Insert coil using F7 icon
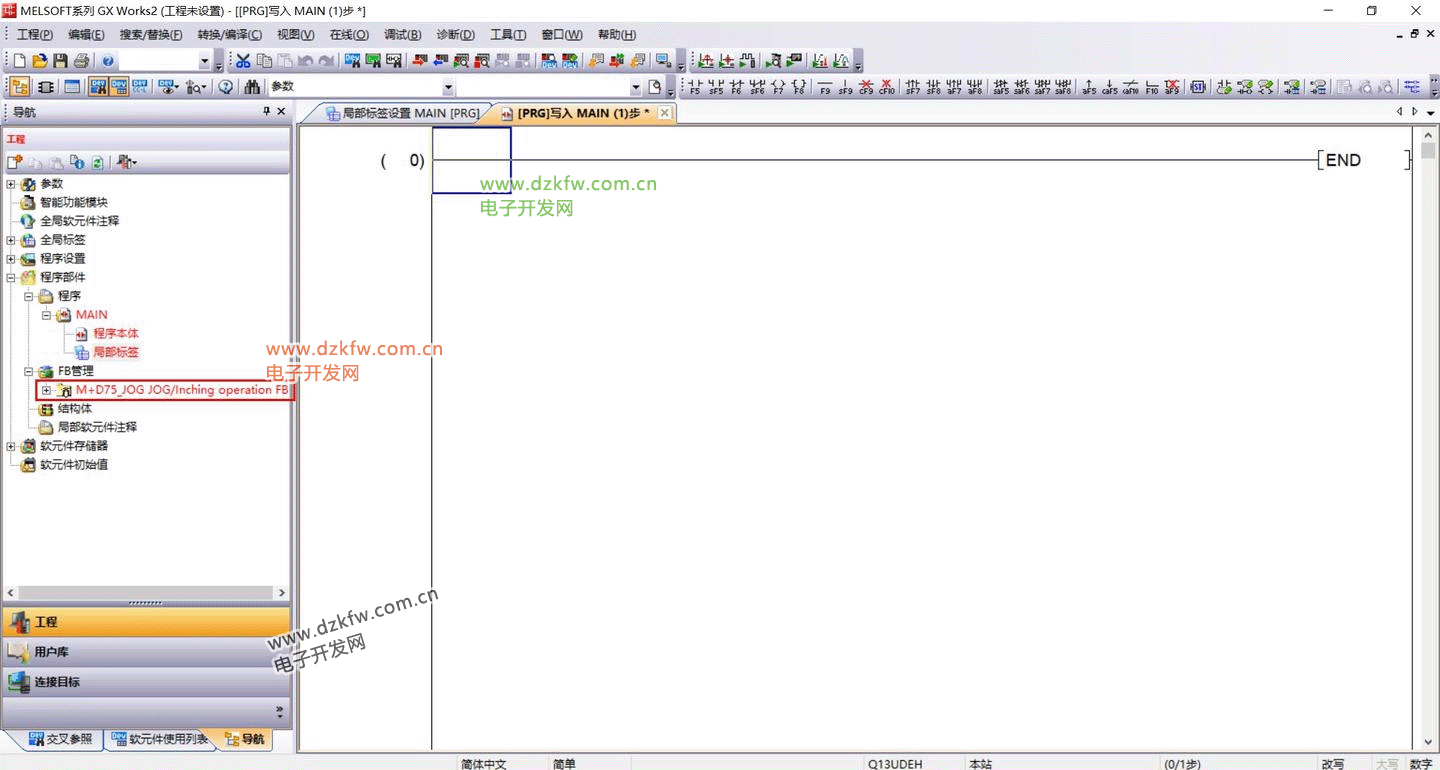The width and height of the screenshot is (1440, 770). point(778,88)
